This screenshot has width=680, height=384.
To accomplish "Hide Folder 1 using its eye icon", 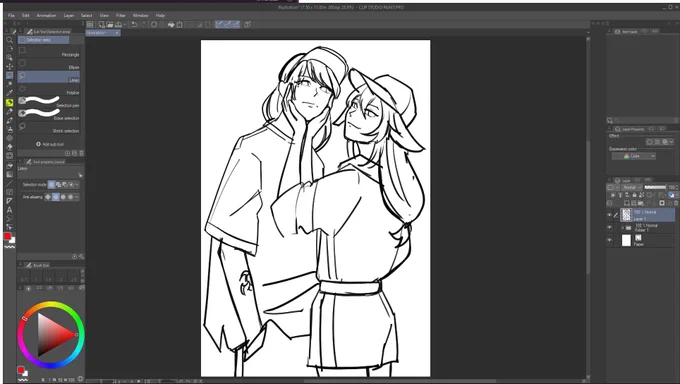I will [x=609, y=227].
